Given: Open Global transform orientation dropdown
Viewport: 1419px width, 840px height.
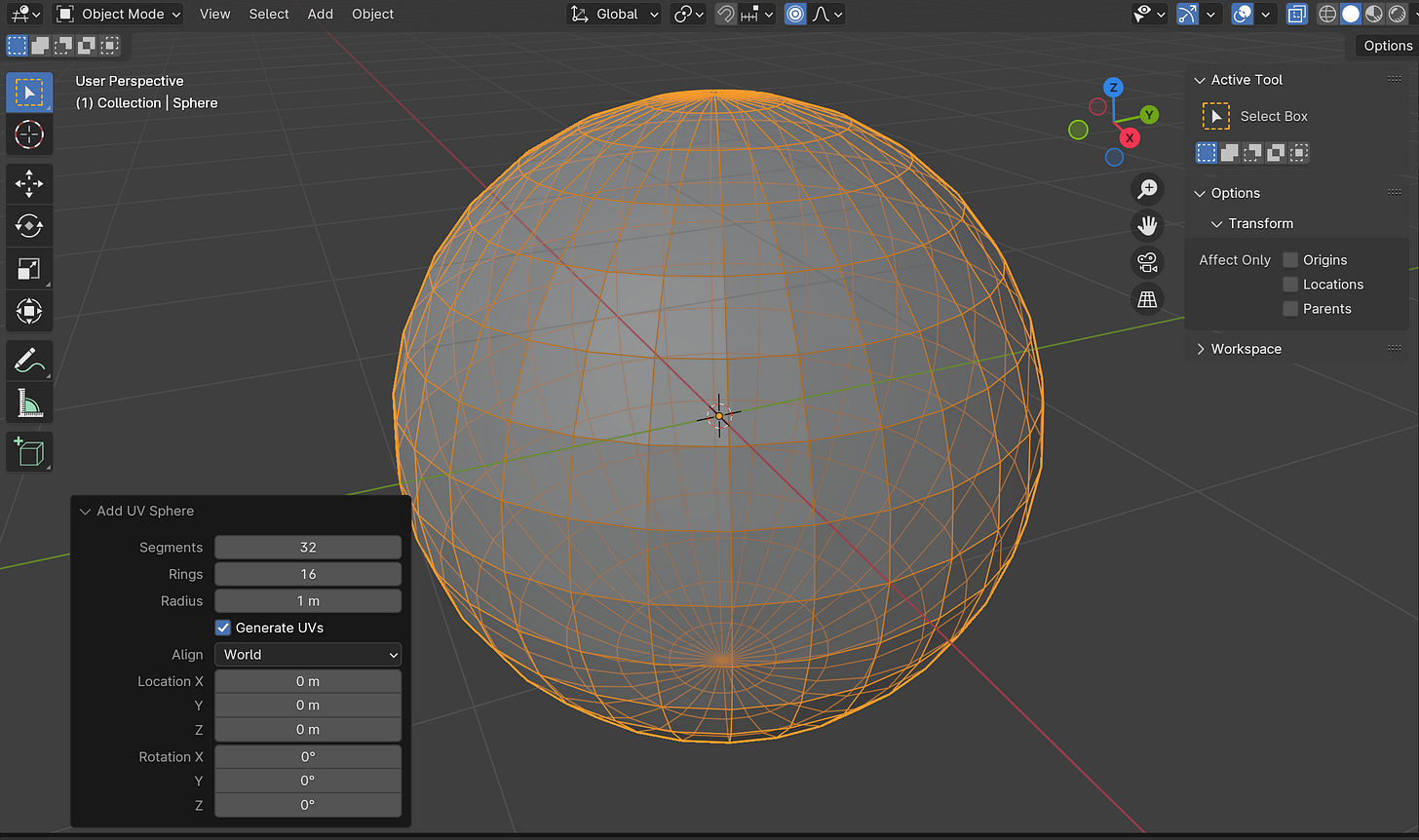Looking at the screenshot, I should click(x=615, y=14).
